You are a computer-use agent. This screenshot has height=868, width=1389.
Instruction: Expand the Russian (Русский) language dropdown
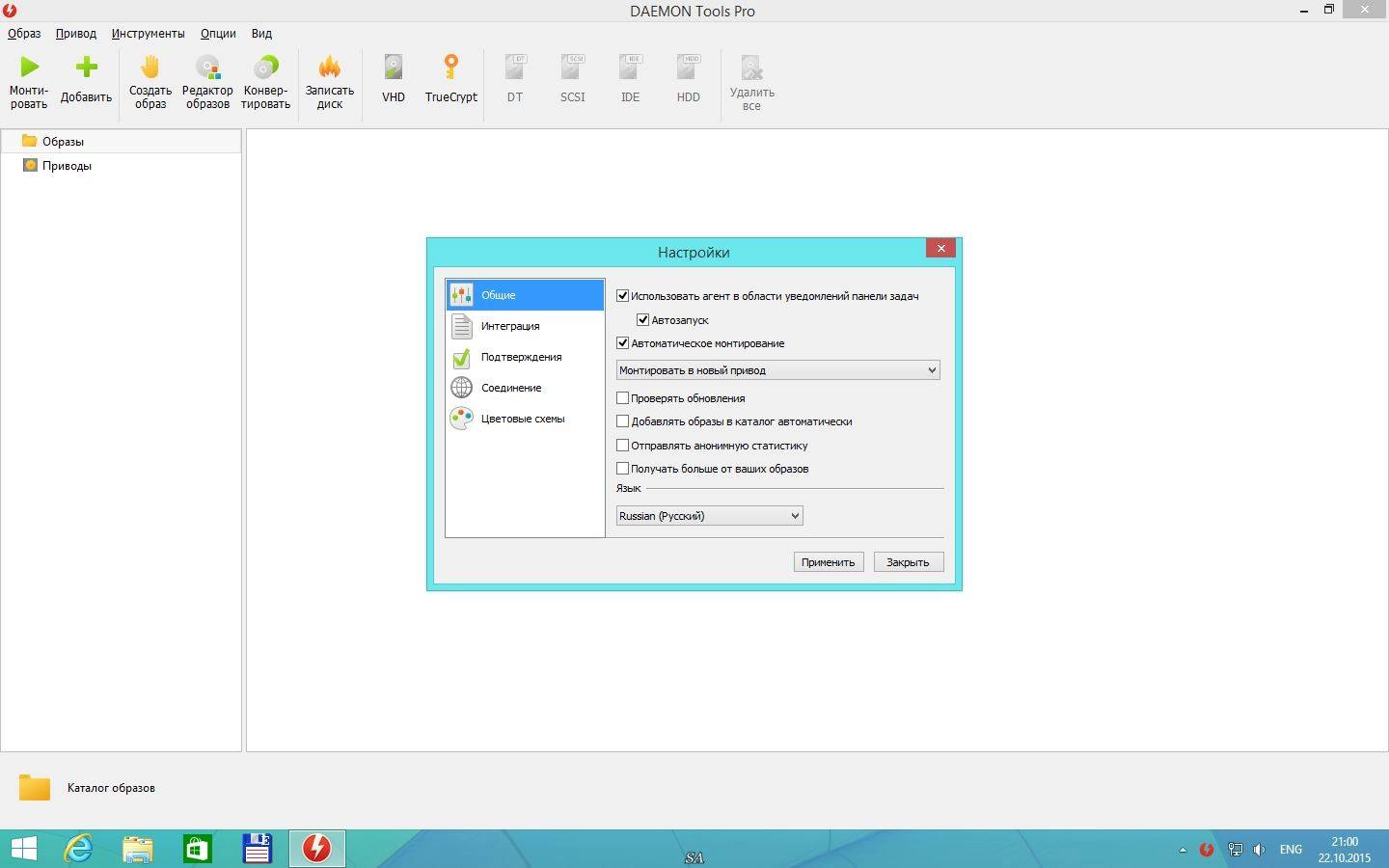coord(709,516)
